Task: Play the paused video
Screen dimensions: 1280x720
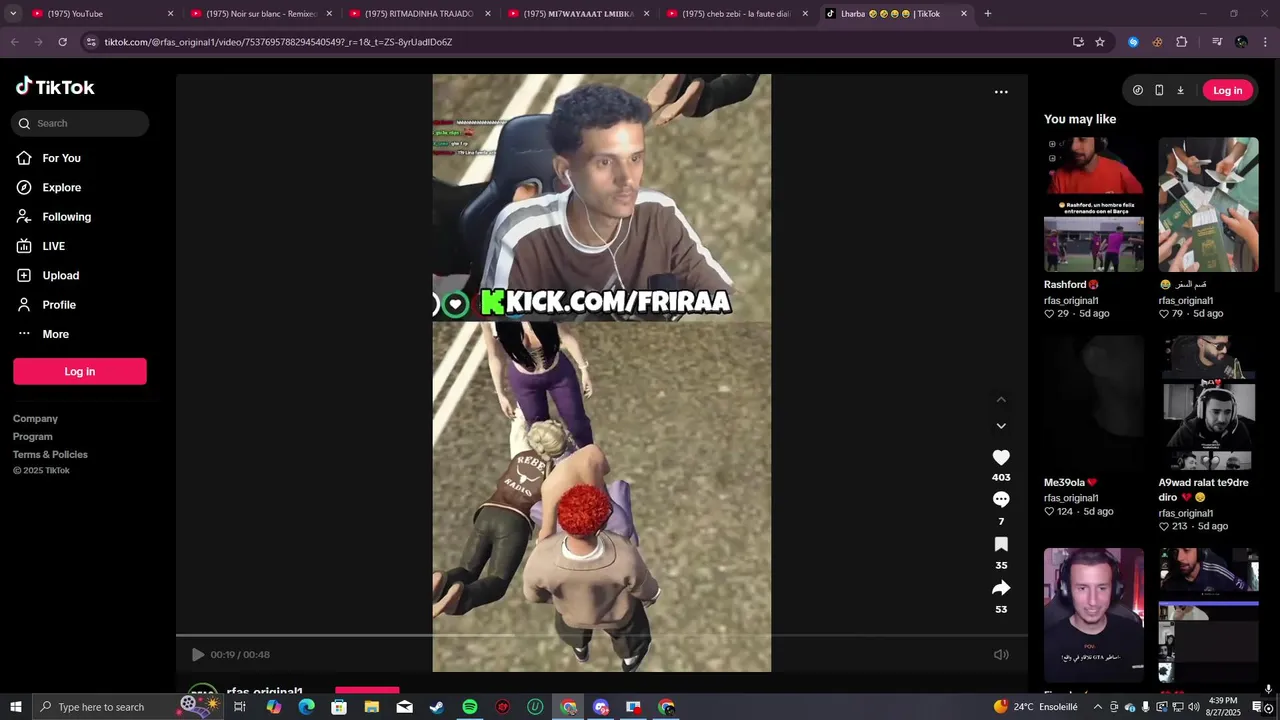Action: click(198, 655)
